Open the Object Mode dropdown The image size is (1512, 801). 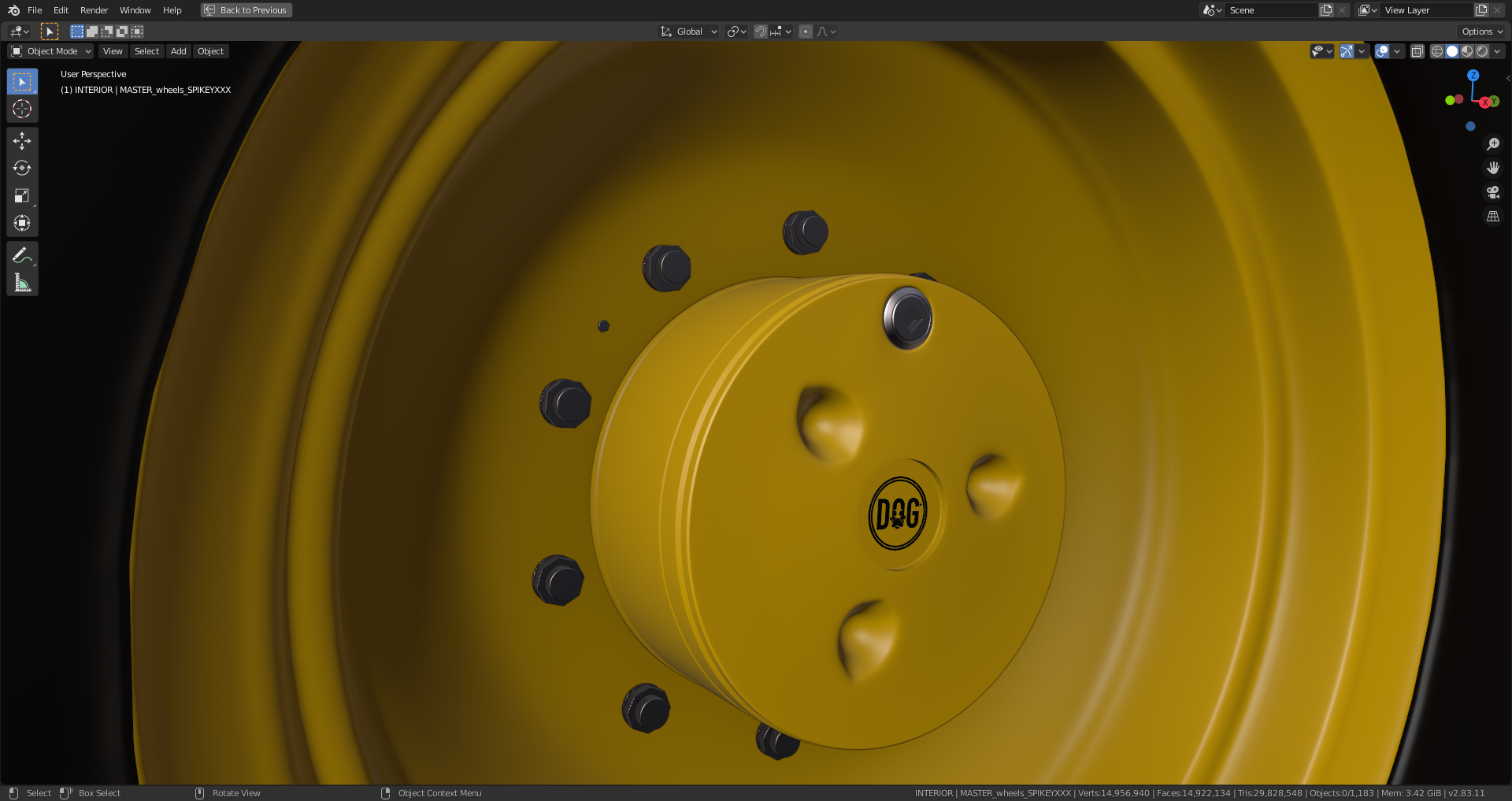coord(51,51)
